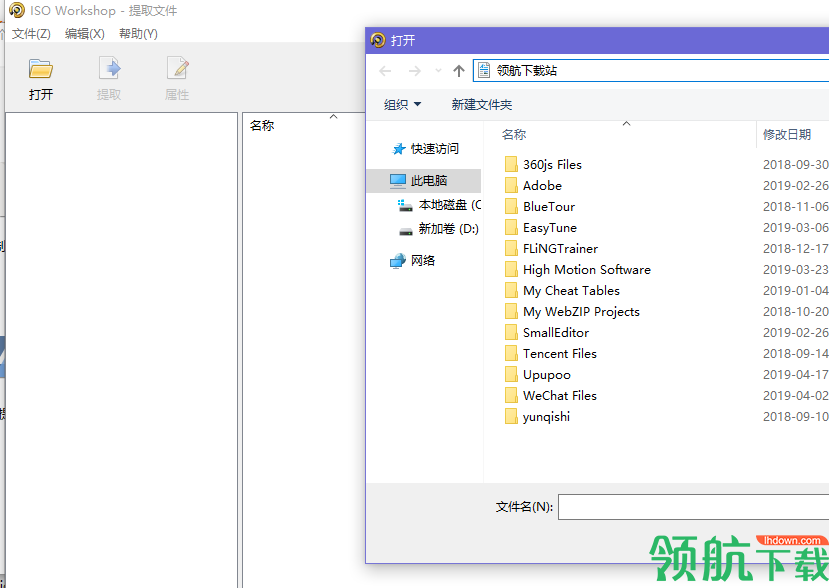Click the BlueTour folder icon
Viewport: 829px width, 588px height.
point(511,207)
